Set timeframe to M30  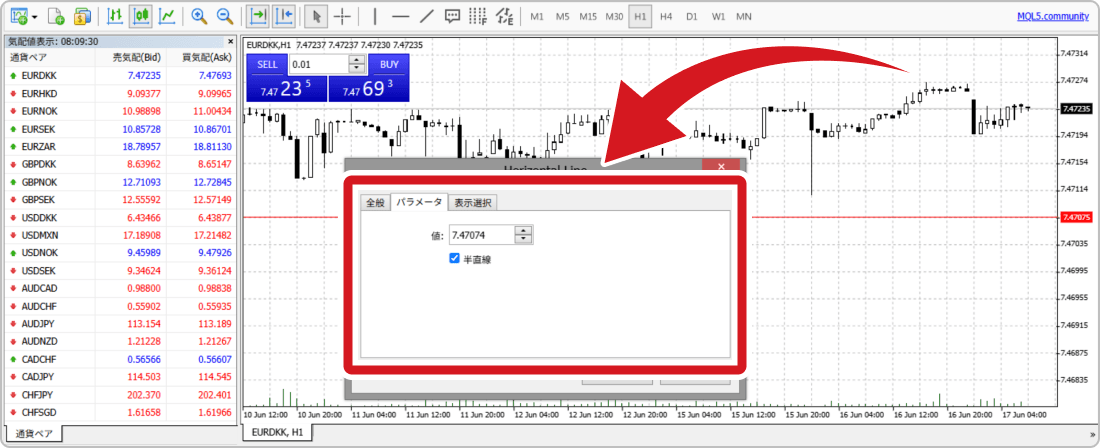(x=614, y=15)
